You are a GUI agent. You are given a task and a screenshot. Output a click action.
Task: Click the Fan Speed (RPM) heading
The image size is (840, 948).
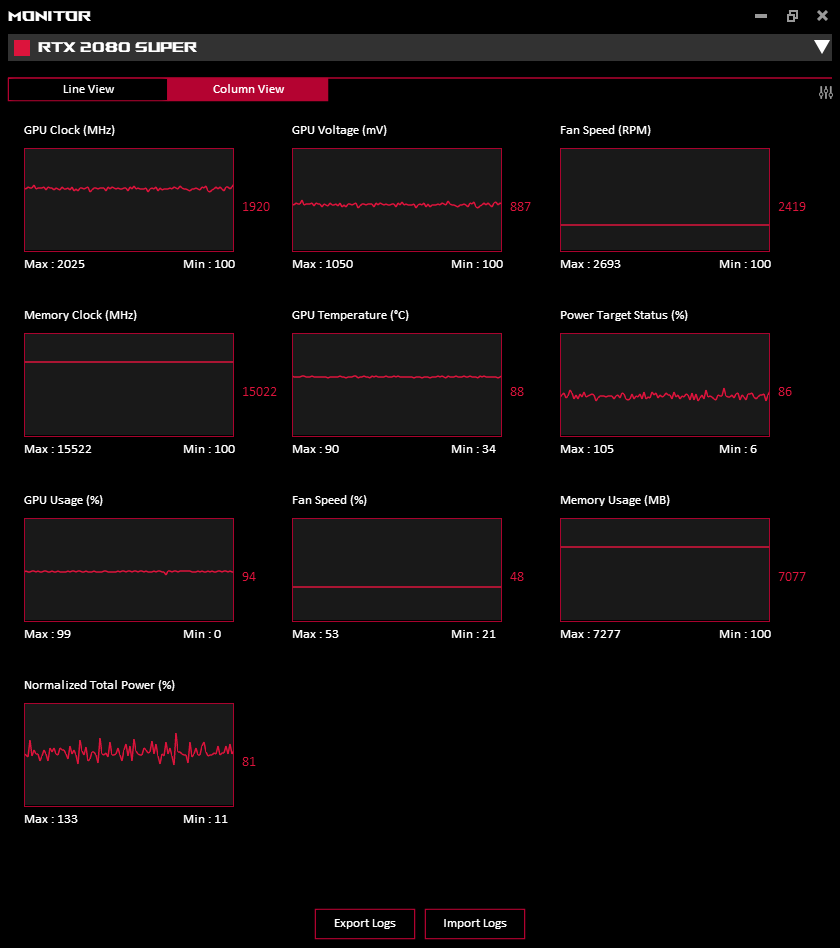pyautogui.click(x=605, y=130)
